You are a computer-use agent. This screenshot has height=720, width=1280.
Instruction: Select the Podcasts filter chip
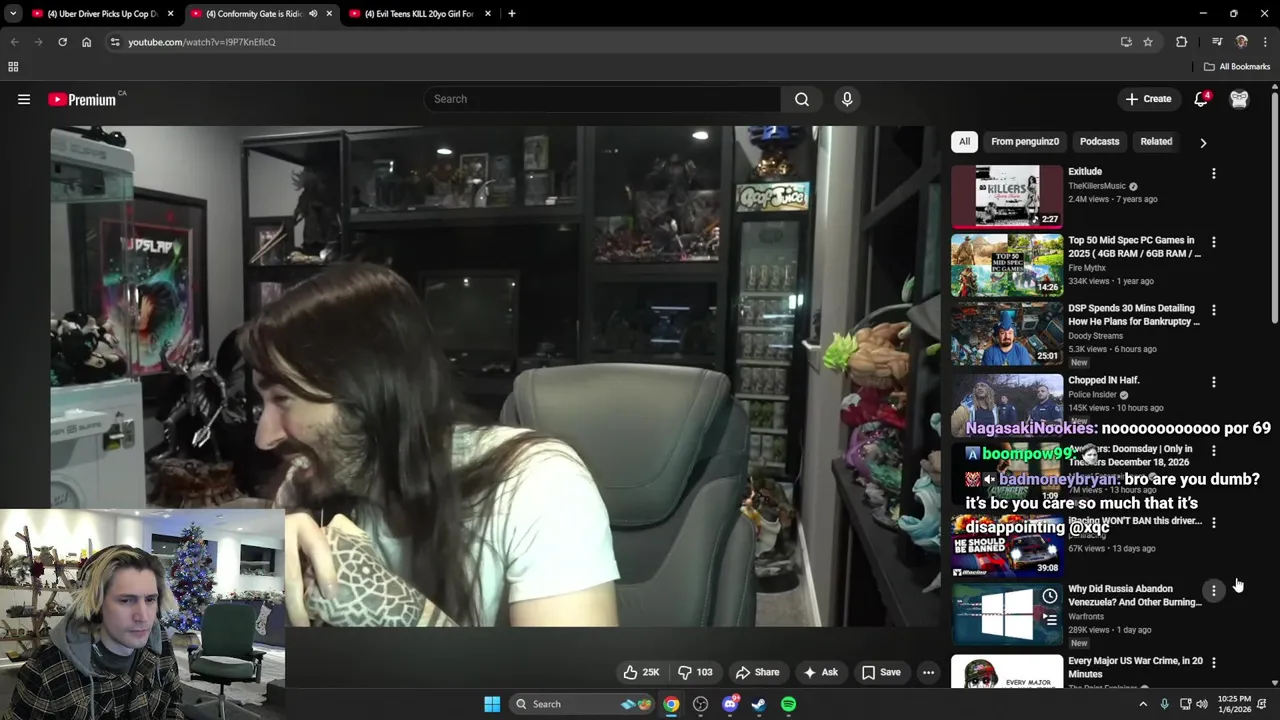(1099, 142)
